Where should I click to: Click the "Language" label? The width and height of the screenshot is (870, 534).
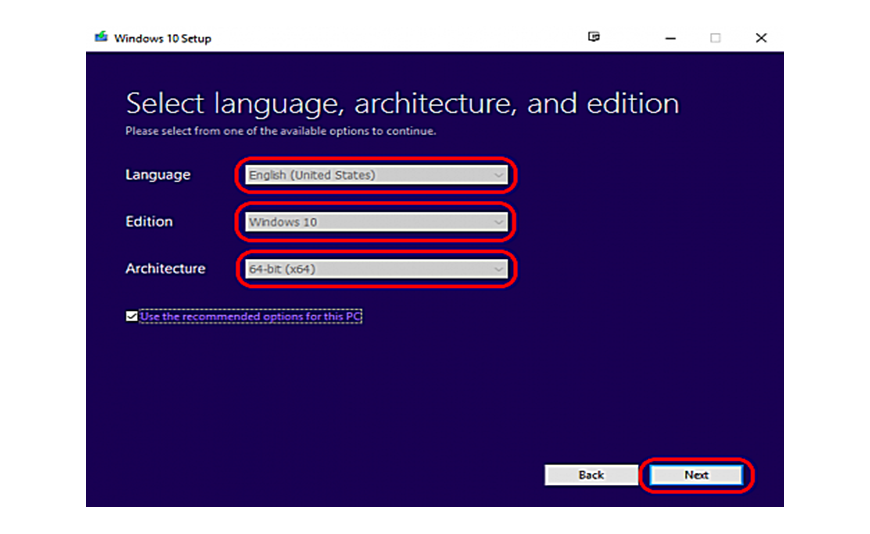tap(158, 174)
